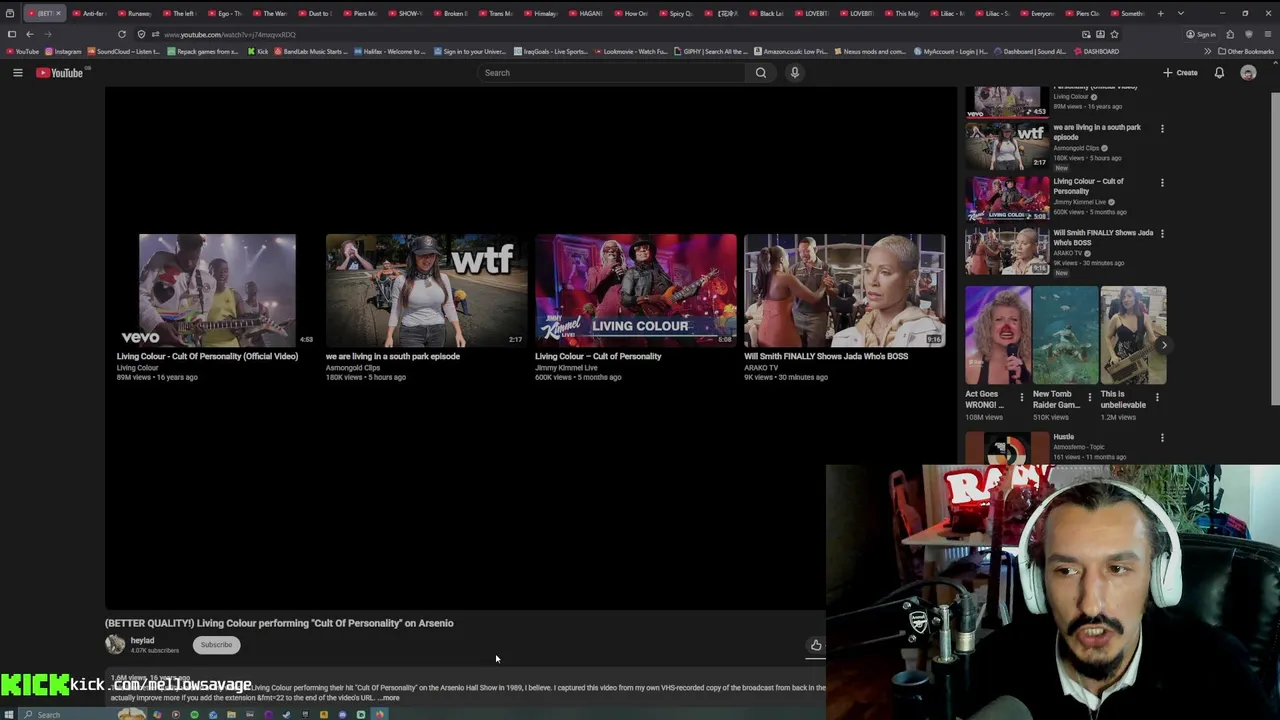Open options for the Hustle video

click(1162, 437)
